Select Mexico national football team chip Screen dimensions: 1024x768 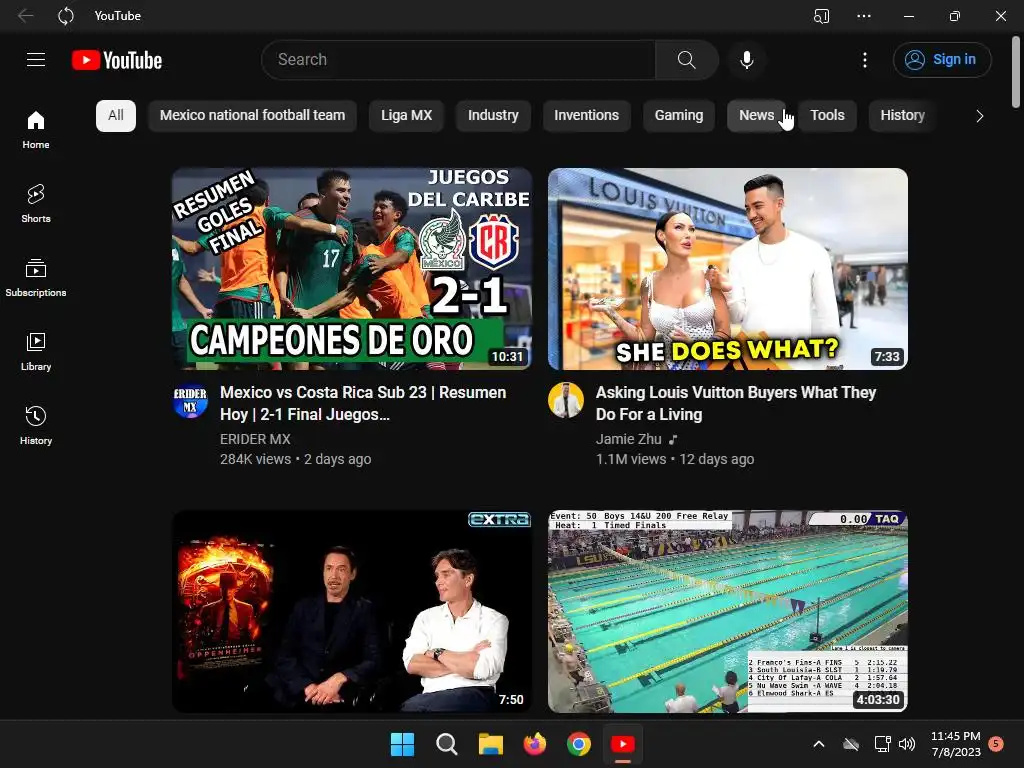(252, 116)
